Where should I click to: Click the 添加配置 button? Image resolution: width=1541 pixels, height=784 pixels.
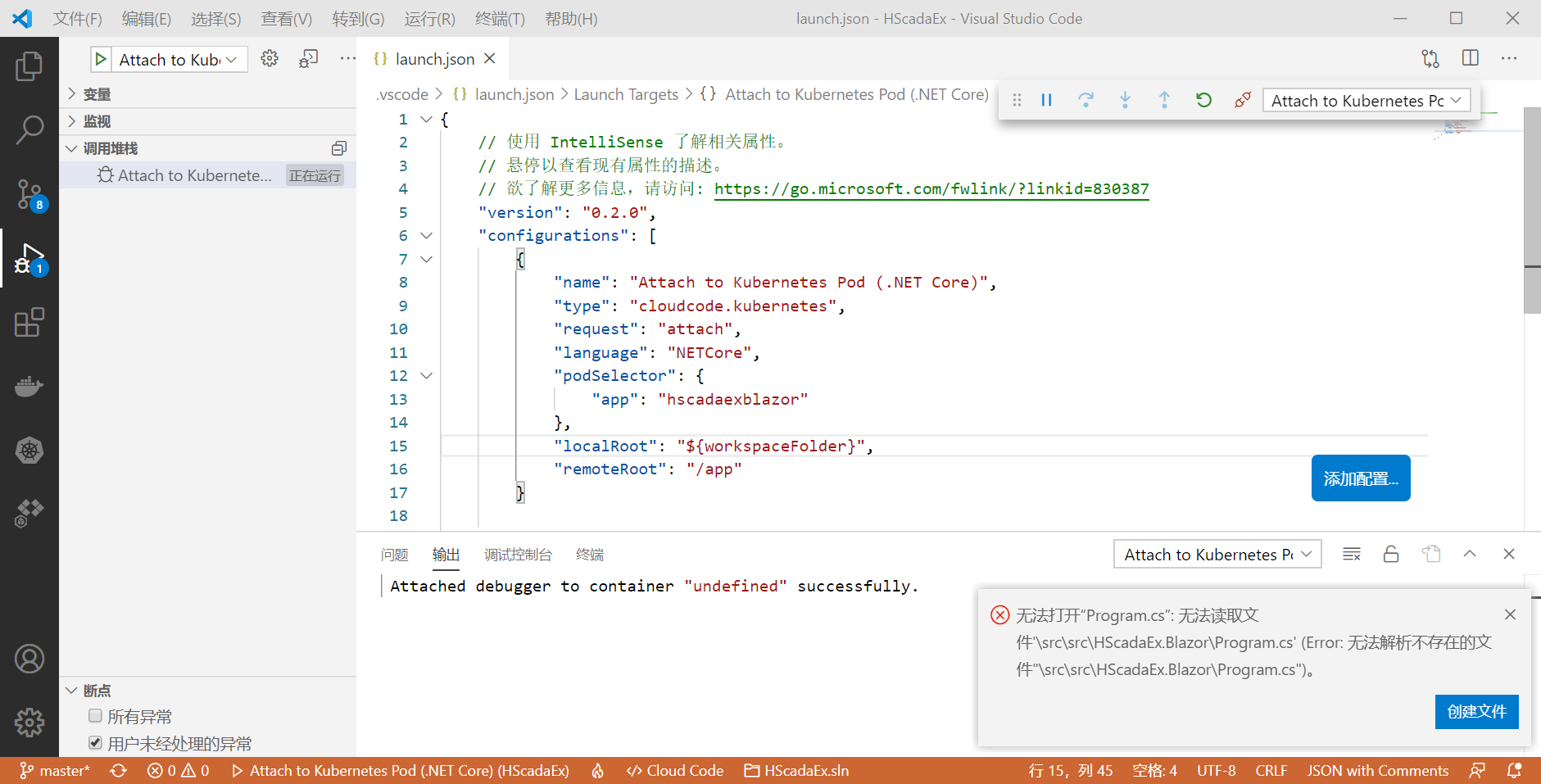coord(1361,478)
